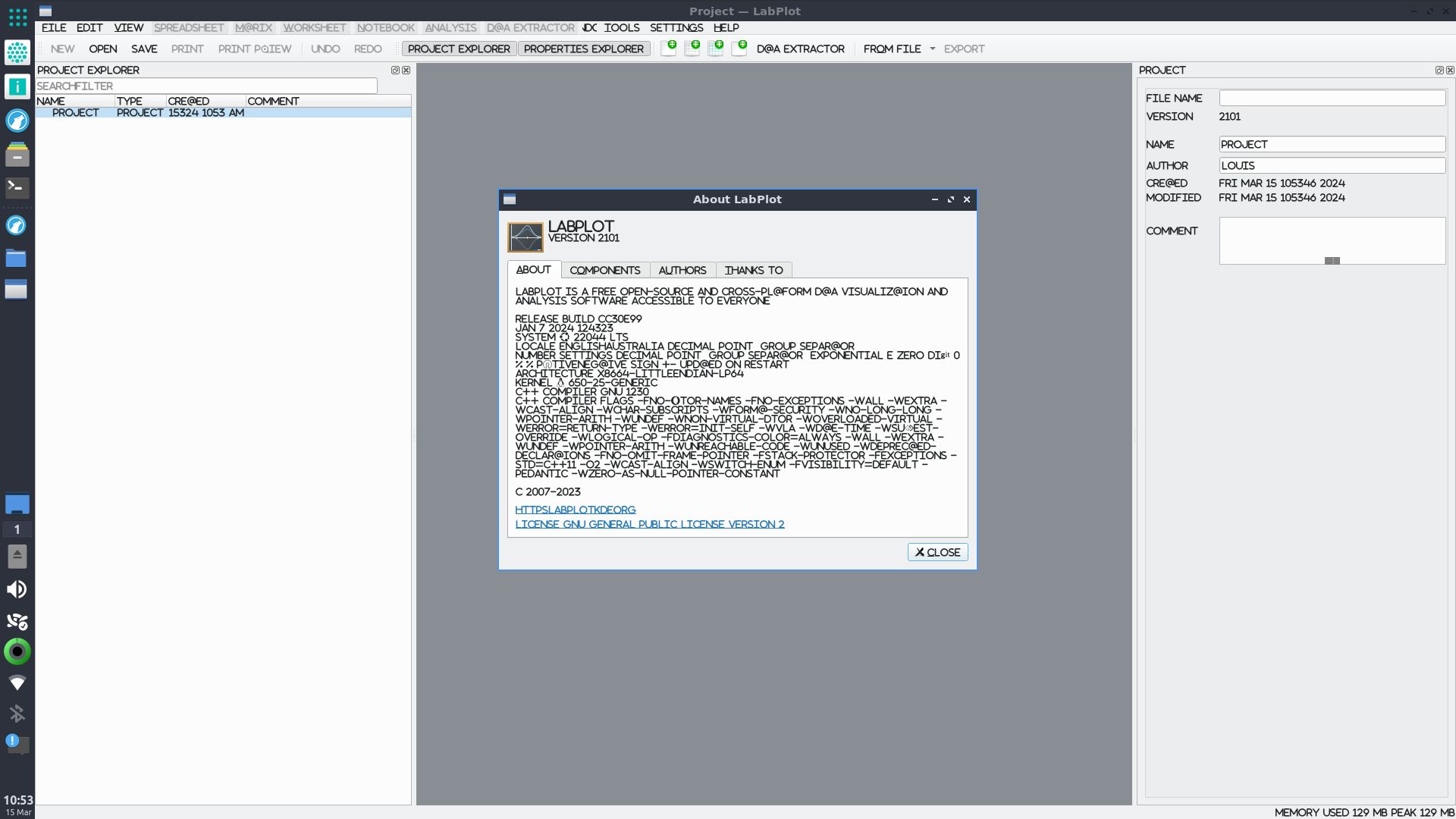This screenshot has height=819, width=1456.
Task: Float the Project properties panel
Action: click(x=1439, y=70)
